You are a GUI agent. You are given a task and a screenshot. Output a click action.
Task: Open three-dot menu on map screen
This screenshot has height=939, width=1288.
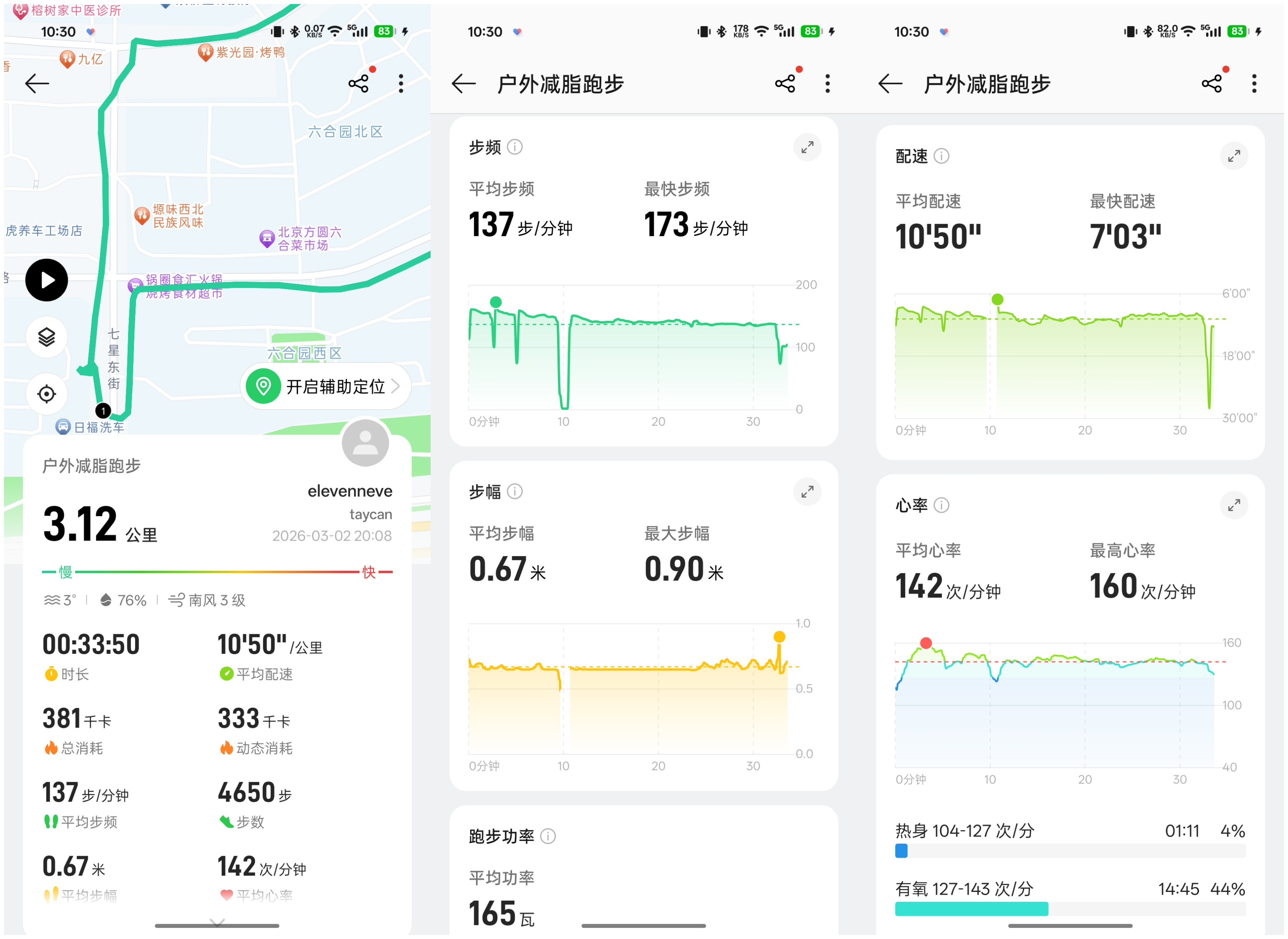pyautogui.click(x=401, y=83)
